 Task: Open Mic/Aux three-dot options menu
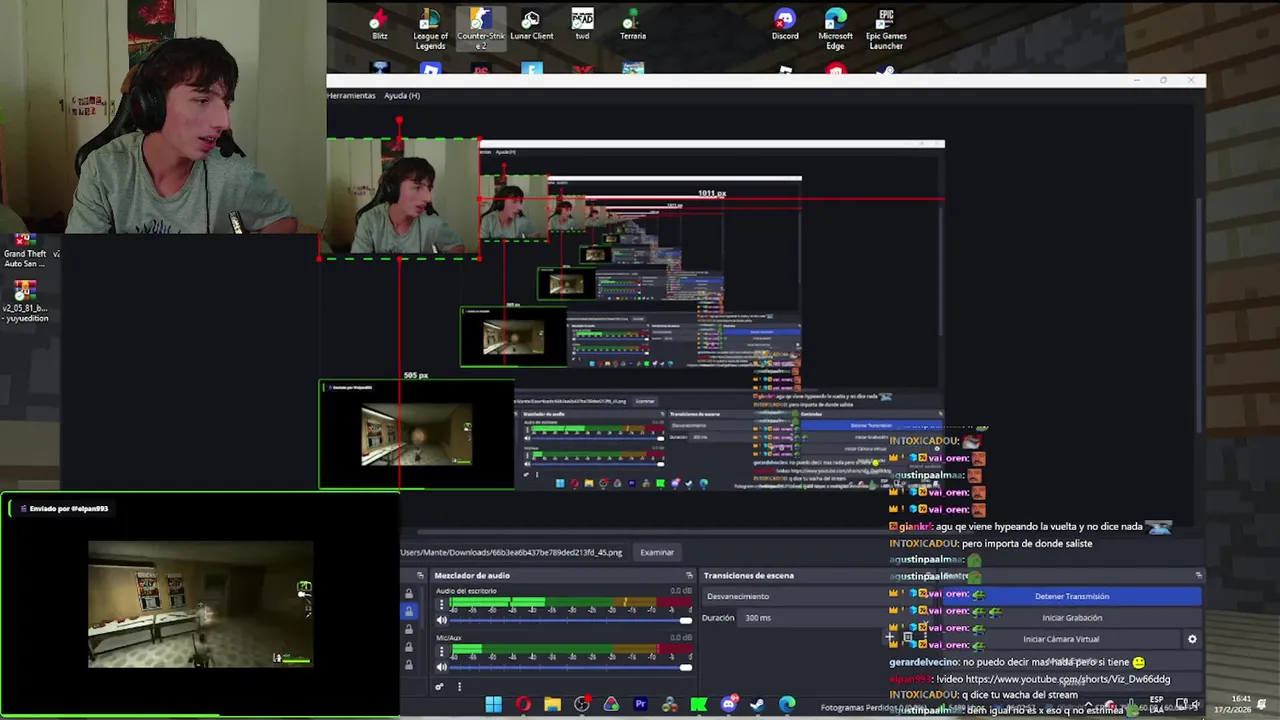[442, 652]
